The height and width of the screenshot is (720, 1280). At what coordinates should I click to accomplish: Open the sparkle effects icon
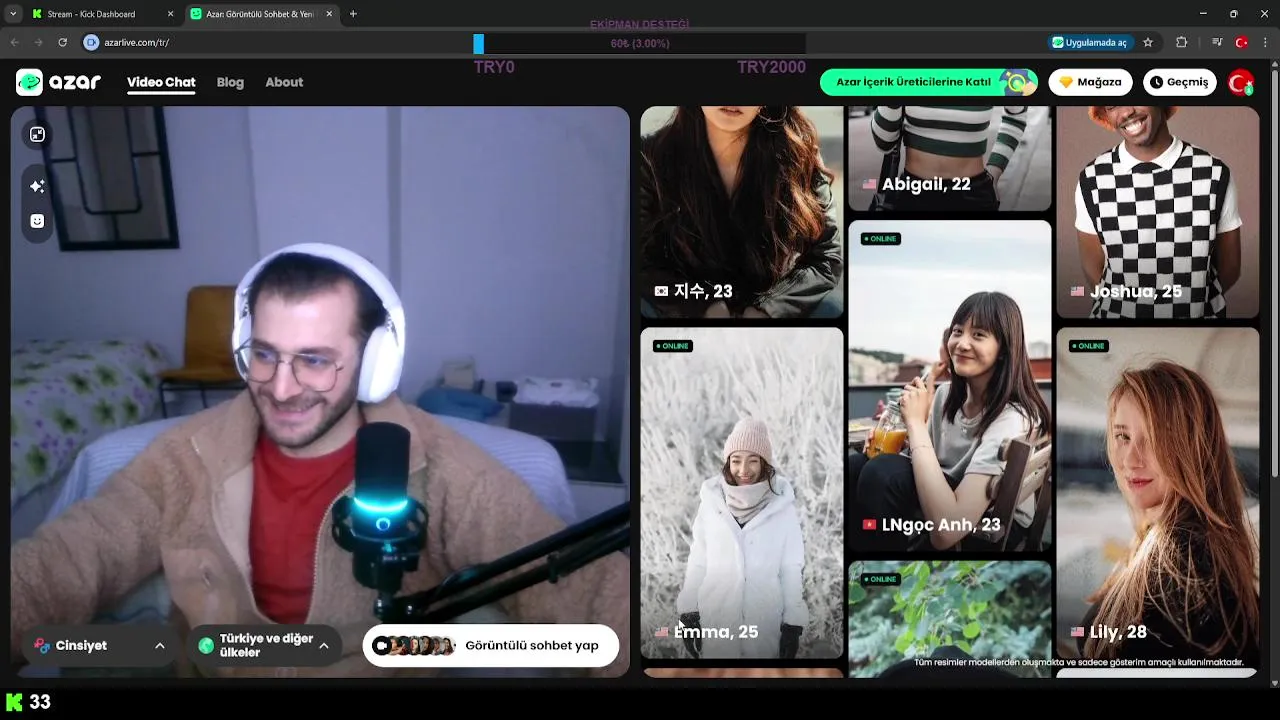(37, 186)
